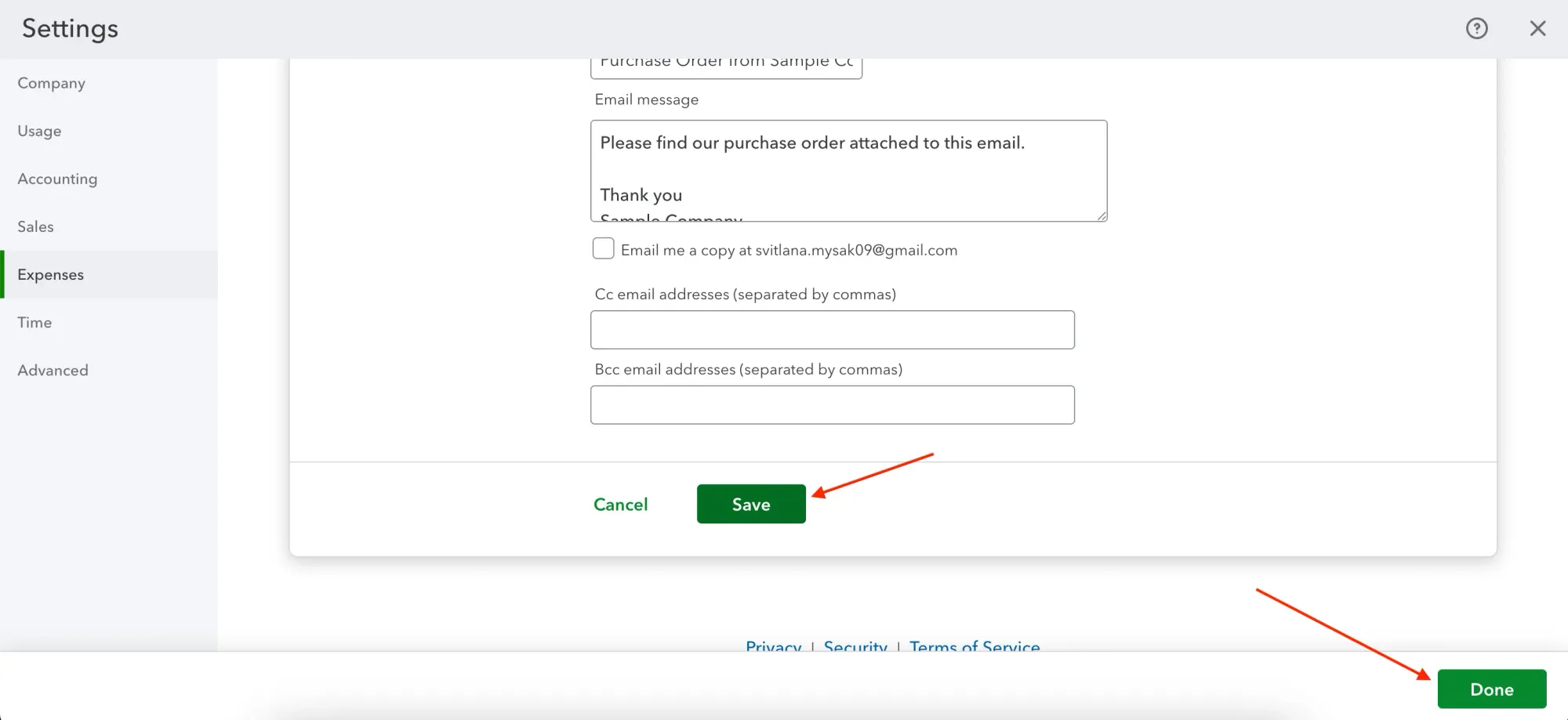Go to the Advanced settings section

tap(52, 370)
